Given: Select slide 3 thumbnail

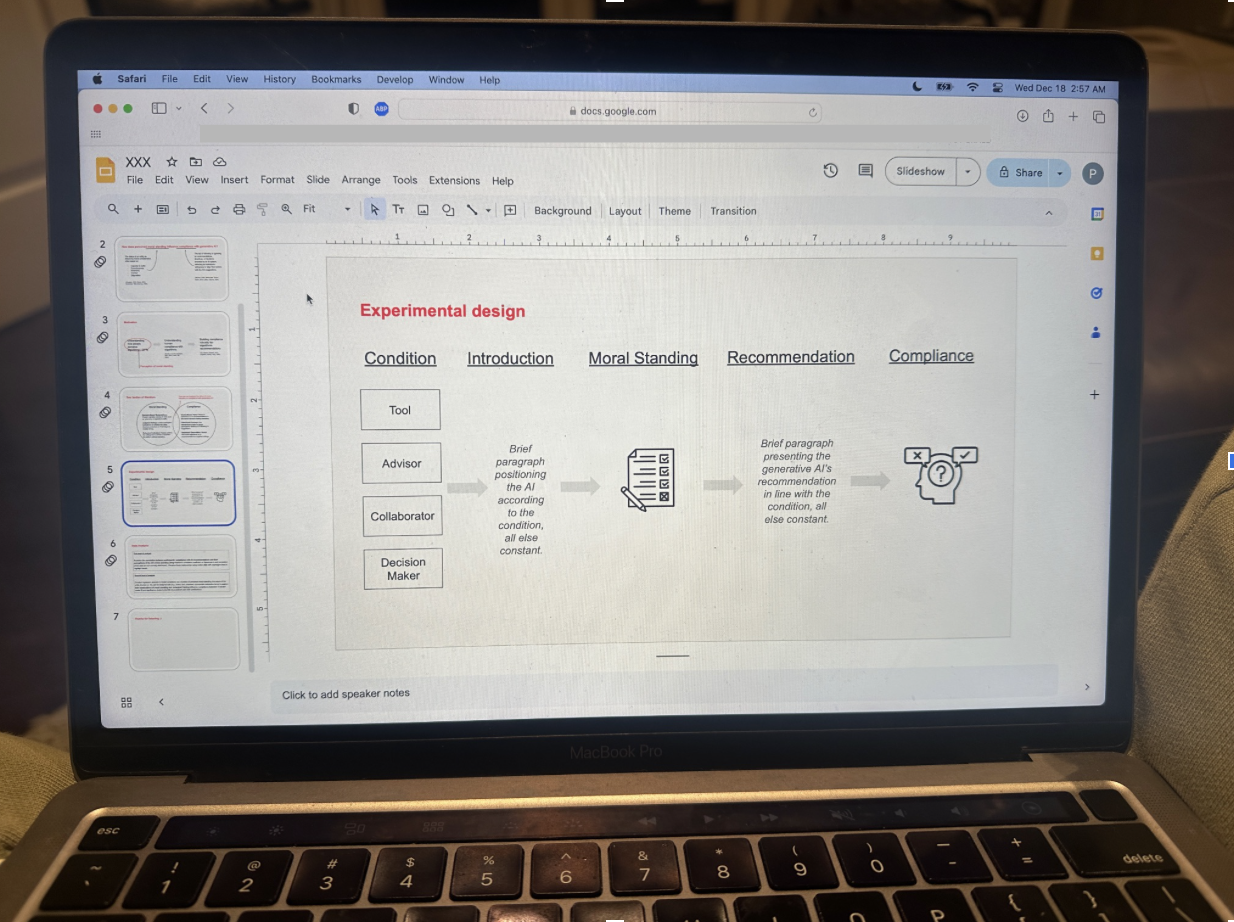Looking at the screenshot, I should click(175, 343).
